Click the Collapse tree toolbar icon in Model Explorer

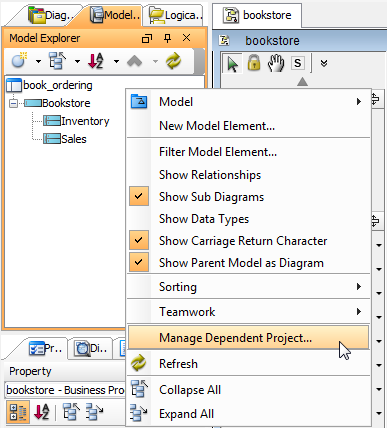pos(57,61)
